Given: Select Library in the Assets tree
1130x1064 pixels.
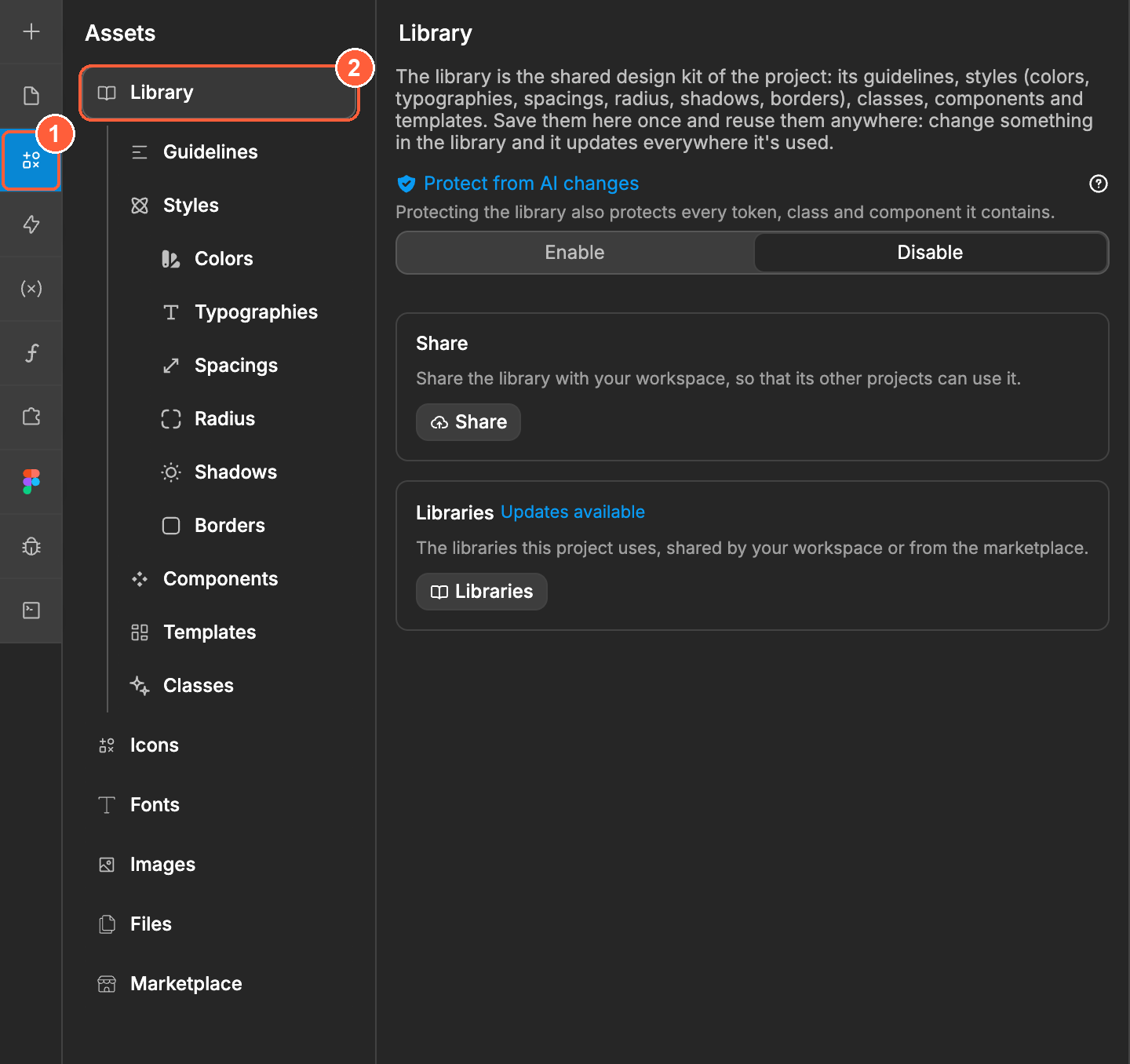Looking at the screenshot, I should 220,93.
